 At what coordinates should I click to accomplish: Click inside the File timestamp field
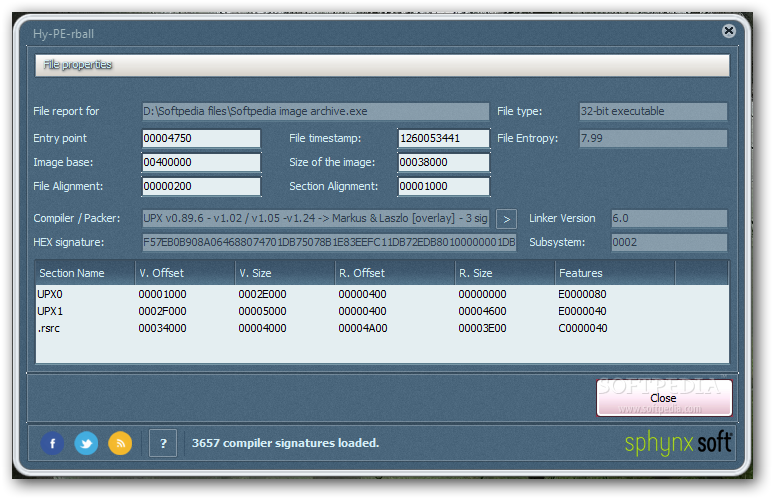(x=444, y=138)
